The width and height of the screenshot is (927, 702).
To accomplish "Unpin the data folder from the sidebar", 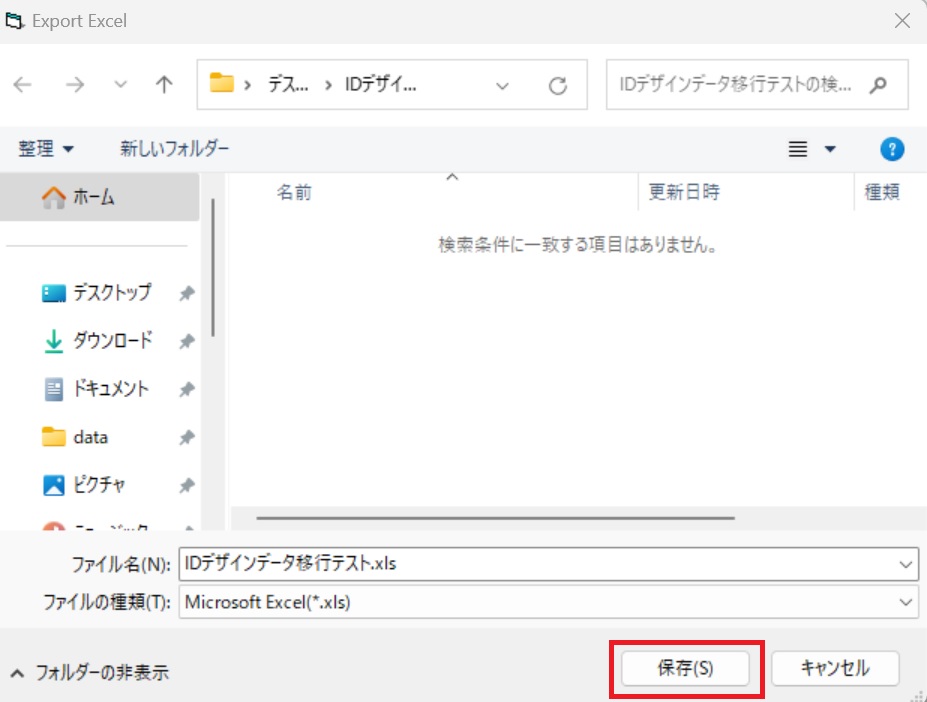I will tap(185, 437).
